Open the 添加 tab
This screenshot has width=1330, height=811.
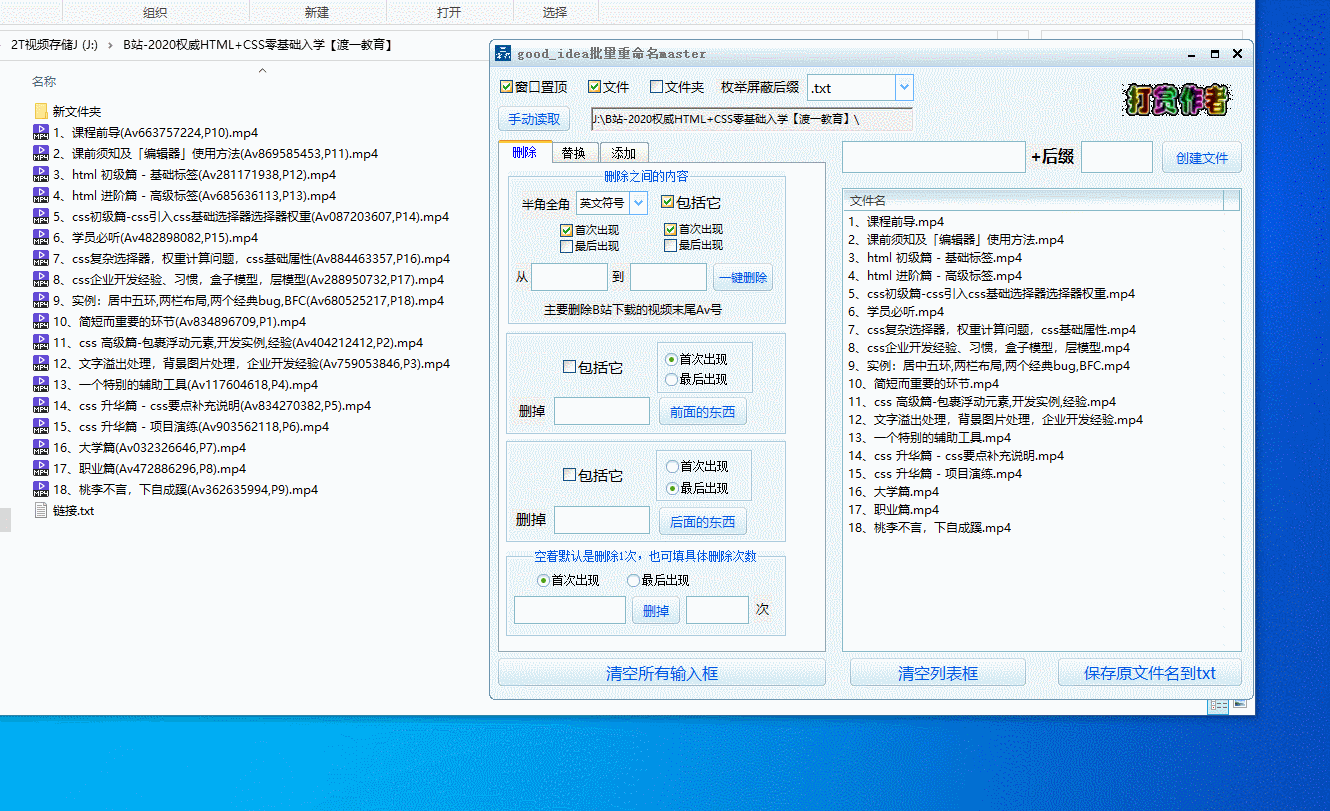coord(623,153)
